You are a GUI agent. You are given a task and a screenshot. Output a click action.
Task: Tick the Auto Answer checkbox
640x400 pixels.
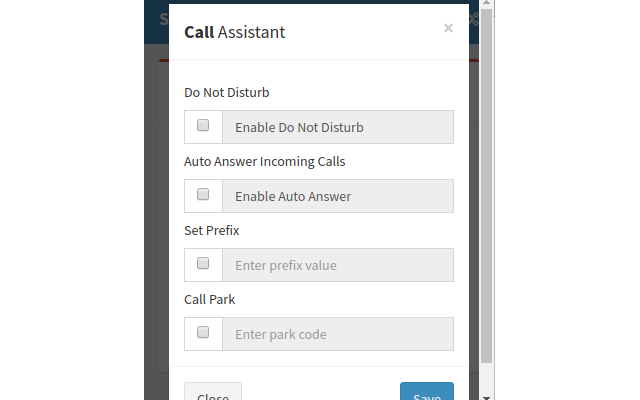point(203,194)
